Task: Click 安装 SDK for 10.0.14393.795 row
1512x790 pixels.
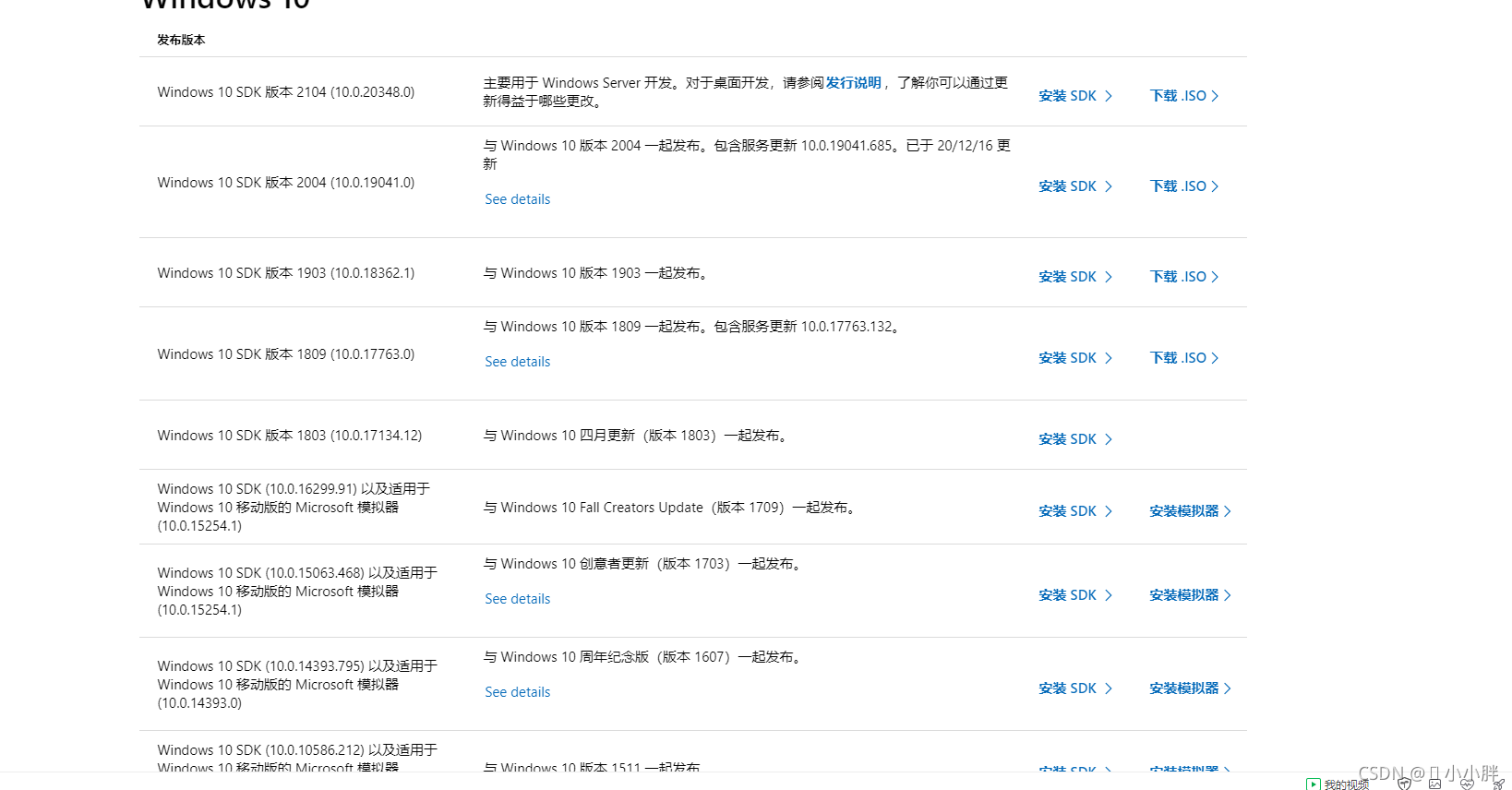Action: [x=1075, y=688]
